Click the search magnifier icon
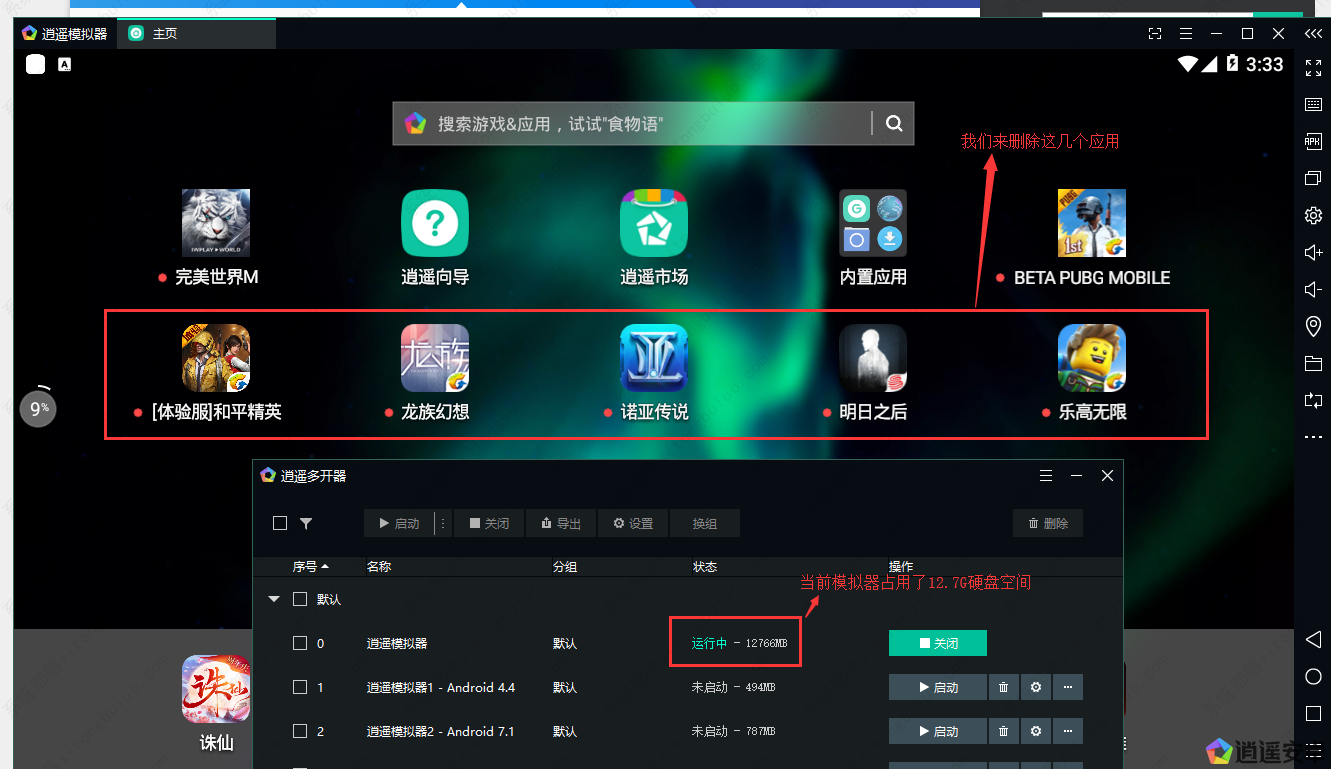Screen dimensions: 1331x769 [894, 124]
